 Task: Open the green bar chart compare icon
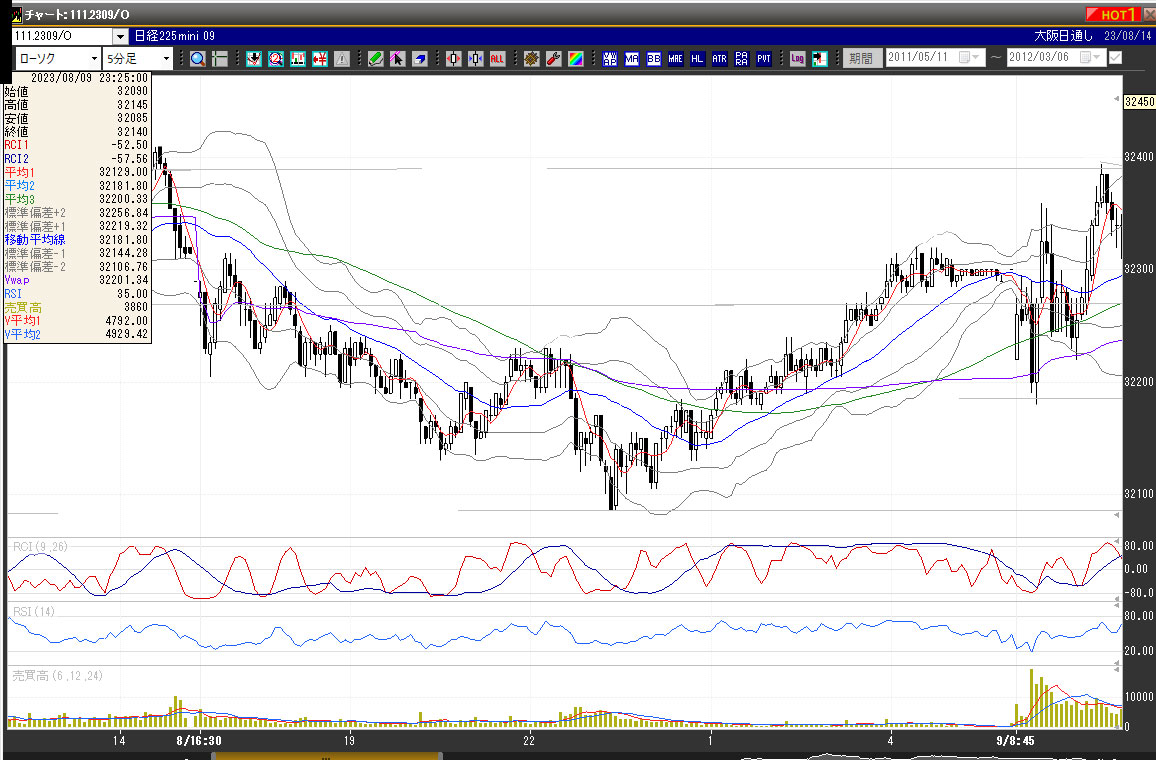298,59
